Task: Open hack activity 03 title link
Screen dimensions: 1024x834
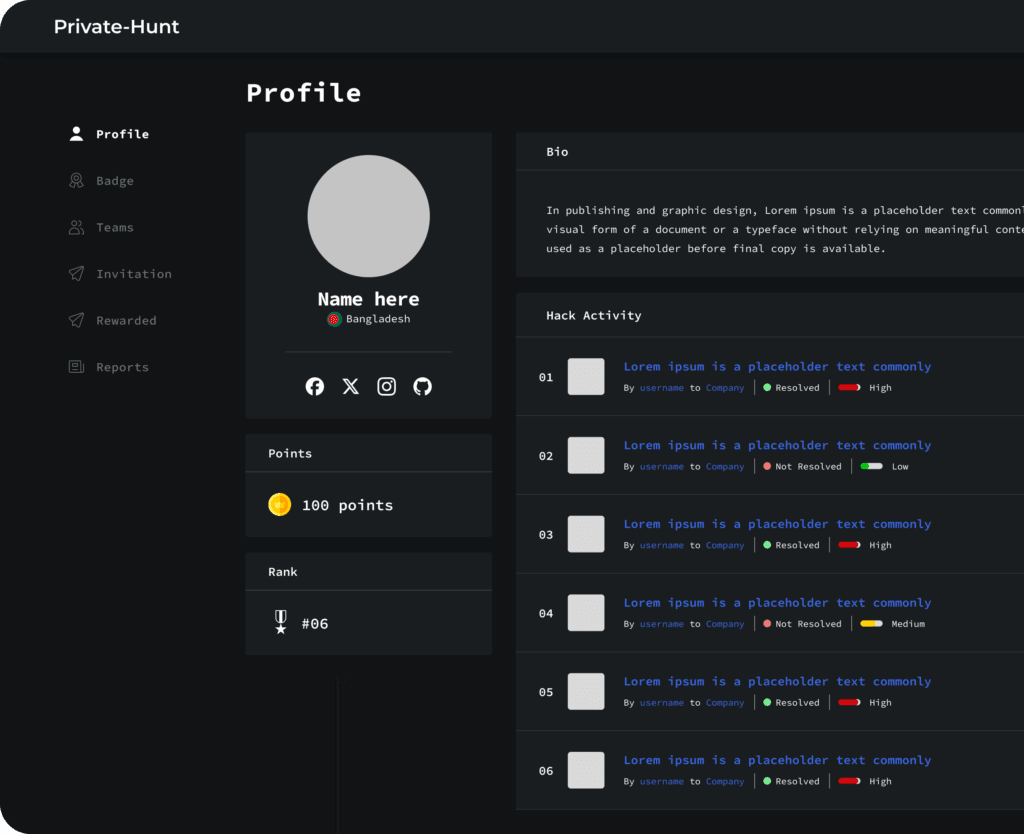Action: (777, 524)
